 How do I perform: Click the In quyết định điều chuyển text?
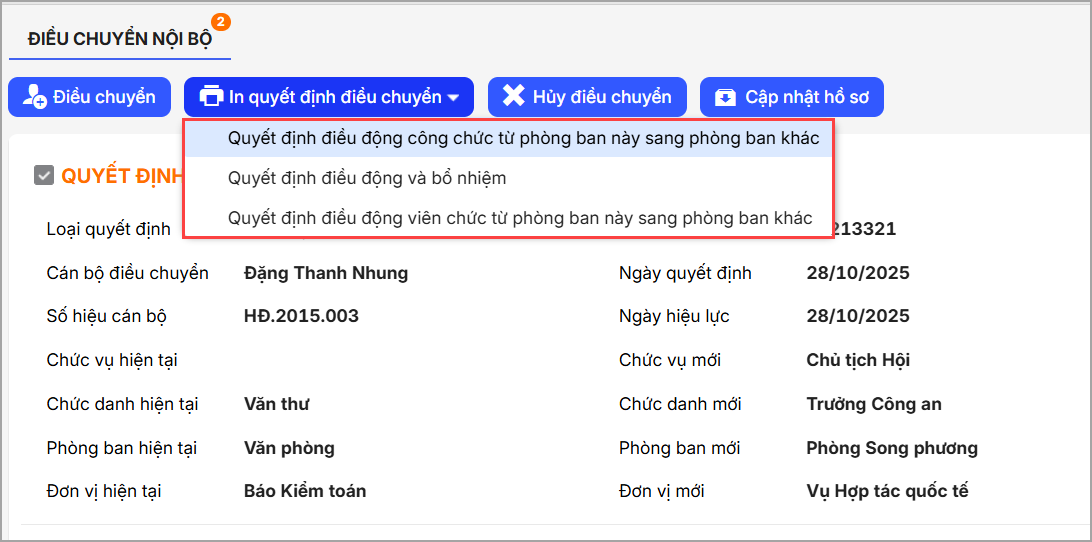(335, 97)
